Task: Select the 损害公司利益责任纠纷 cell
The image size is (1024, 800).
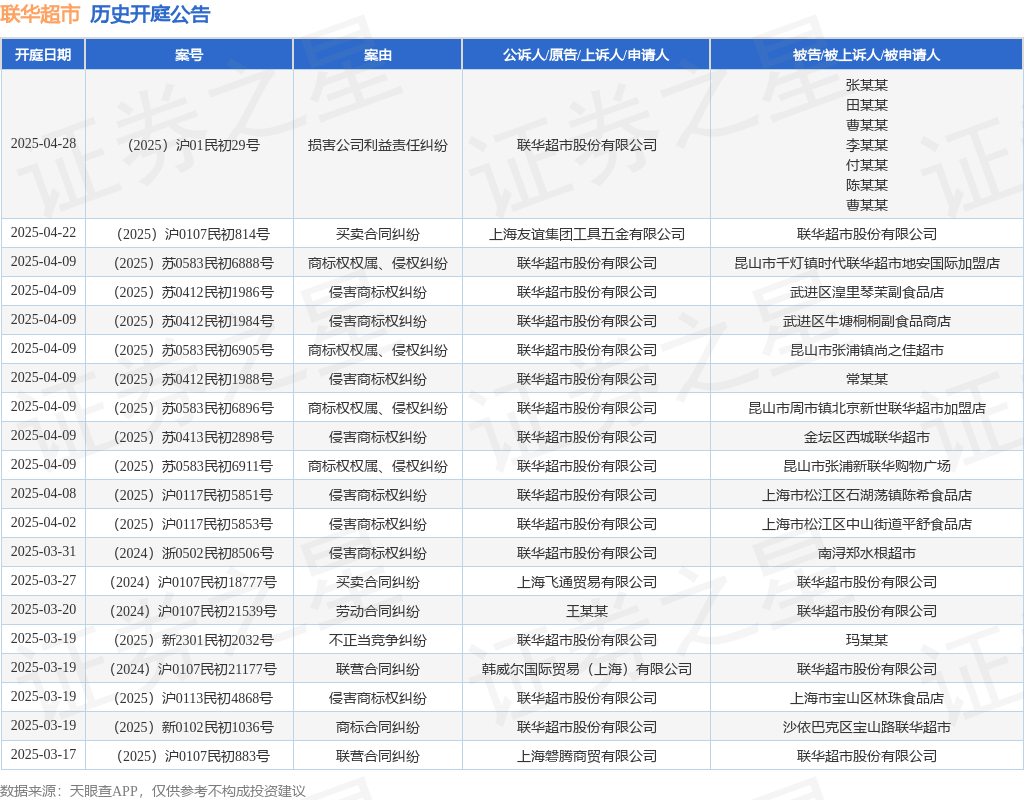Action: coord(377,145)
